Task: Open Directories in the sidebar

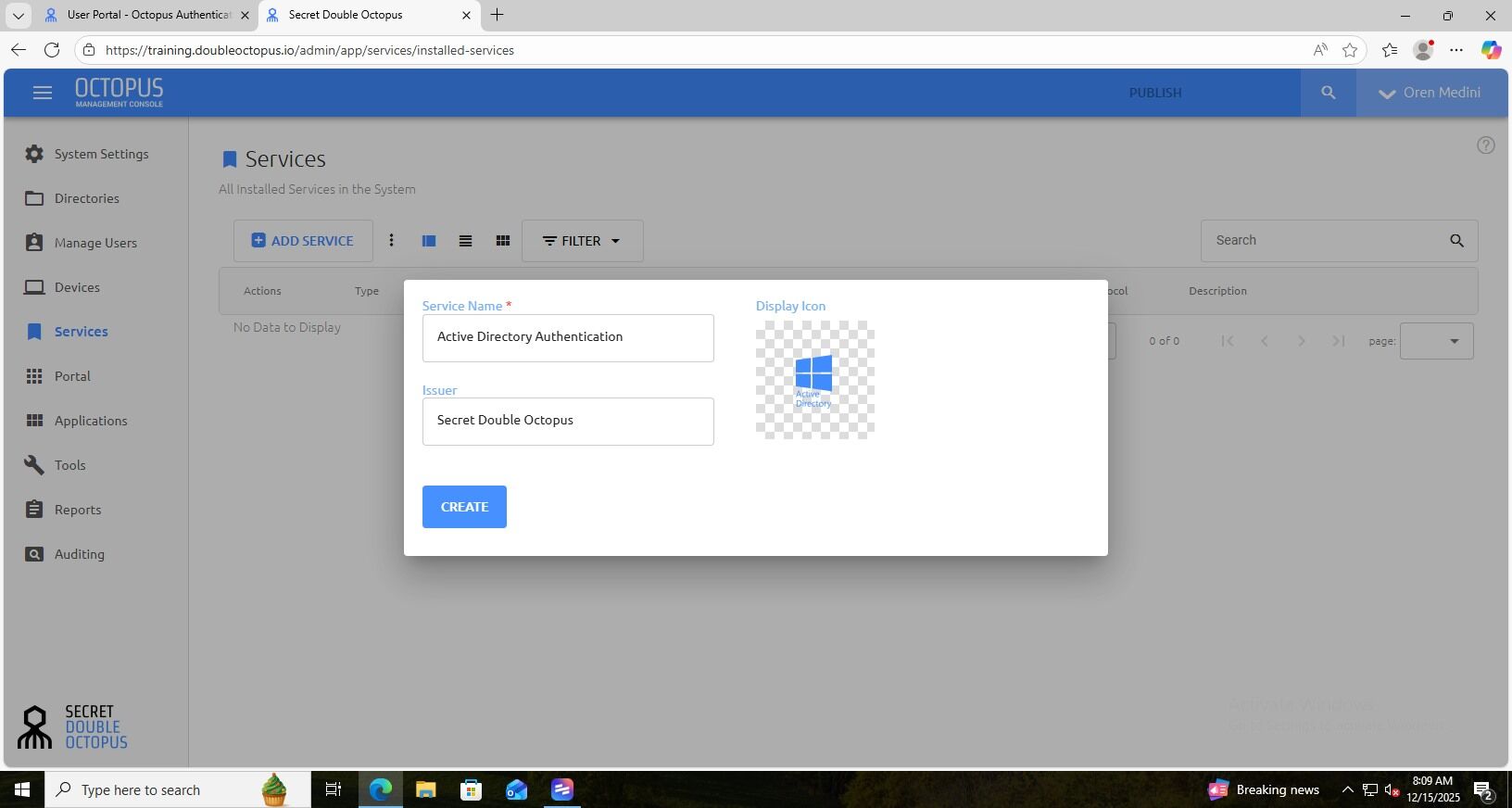Action: pos(86,198)
